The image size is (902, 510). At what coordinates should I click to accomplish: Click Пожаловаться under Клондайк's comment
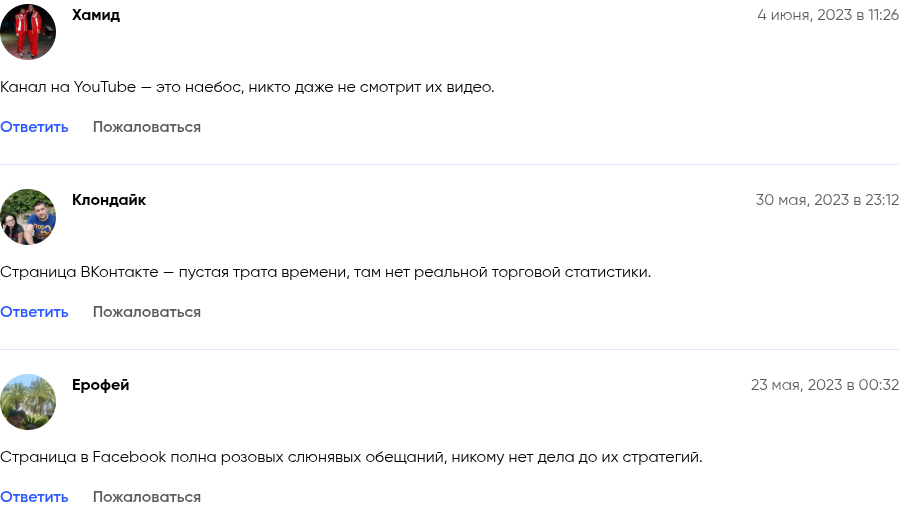click(x=147, y=312)
